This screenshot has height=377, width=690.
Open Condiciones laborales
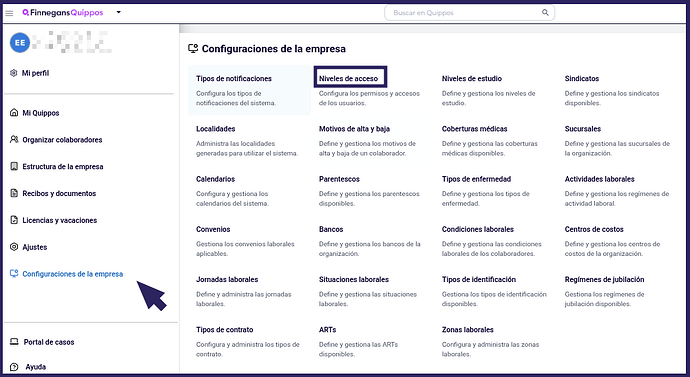(x=477, y=229)
